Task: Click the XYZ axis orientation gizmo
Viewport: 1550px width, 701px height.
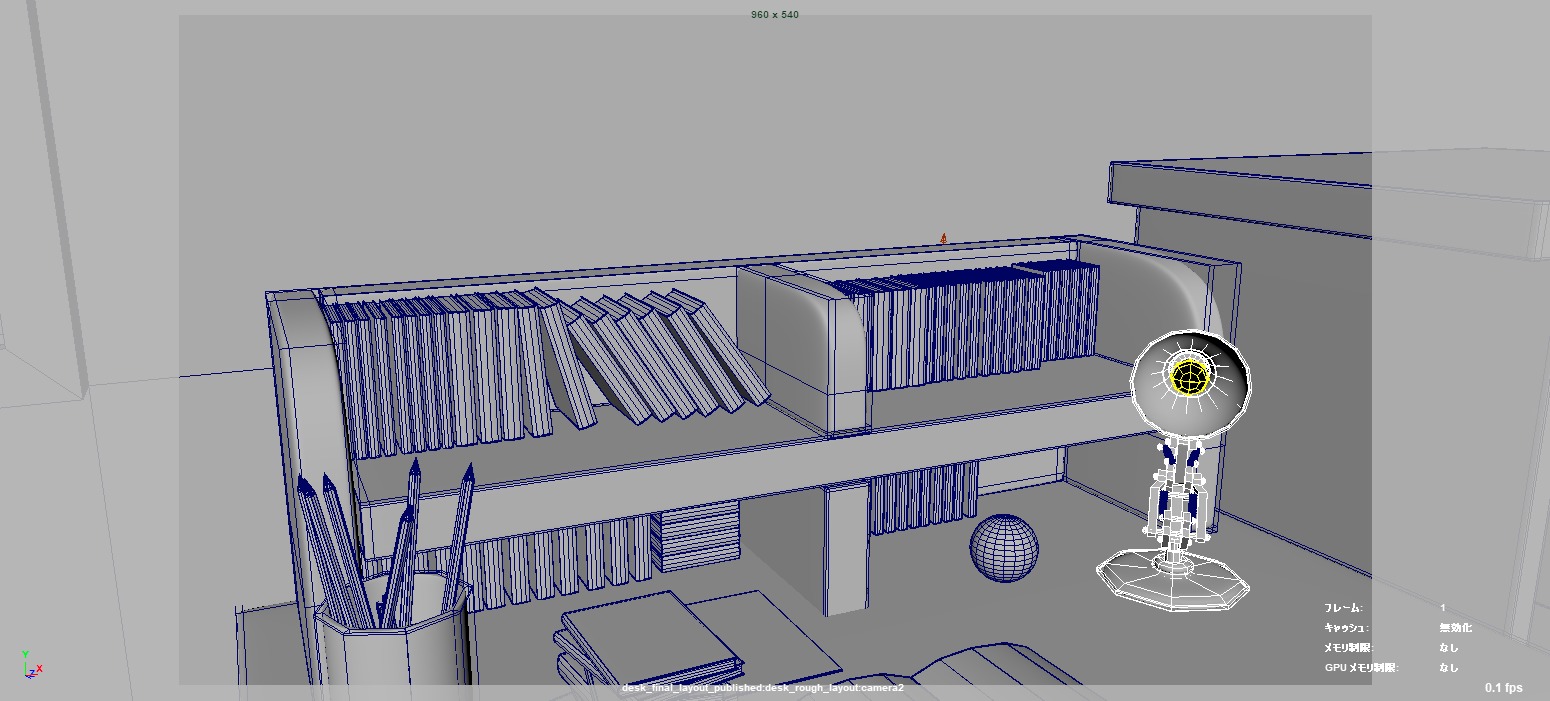Action: [30, 666]
